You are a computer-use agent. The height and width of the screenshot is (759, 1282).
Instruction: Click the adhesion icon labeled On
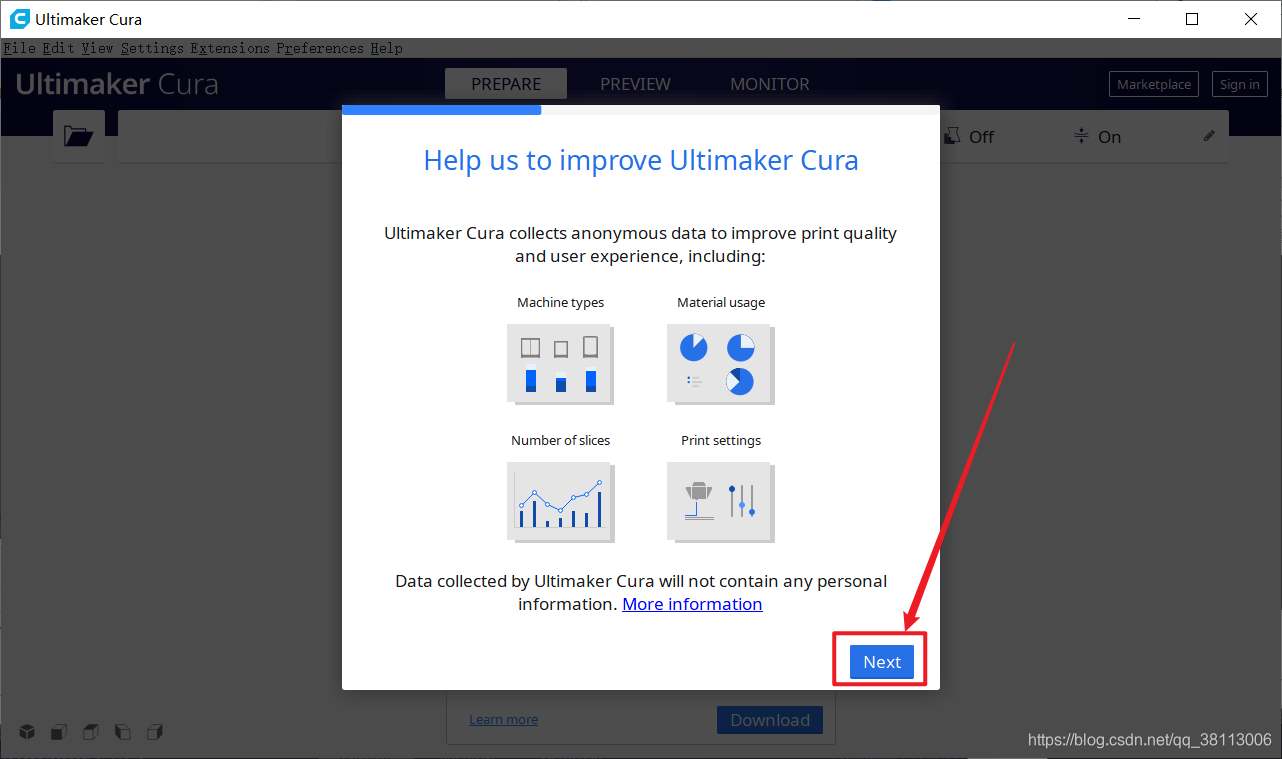coord(1081,136)
